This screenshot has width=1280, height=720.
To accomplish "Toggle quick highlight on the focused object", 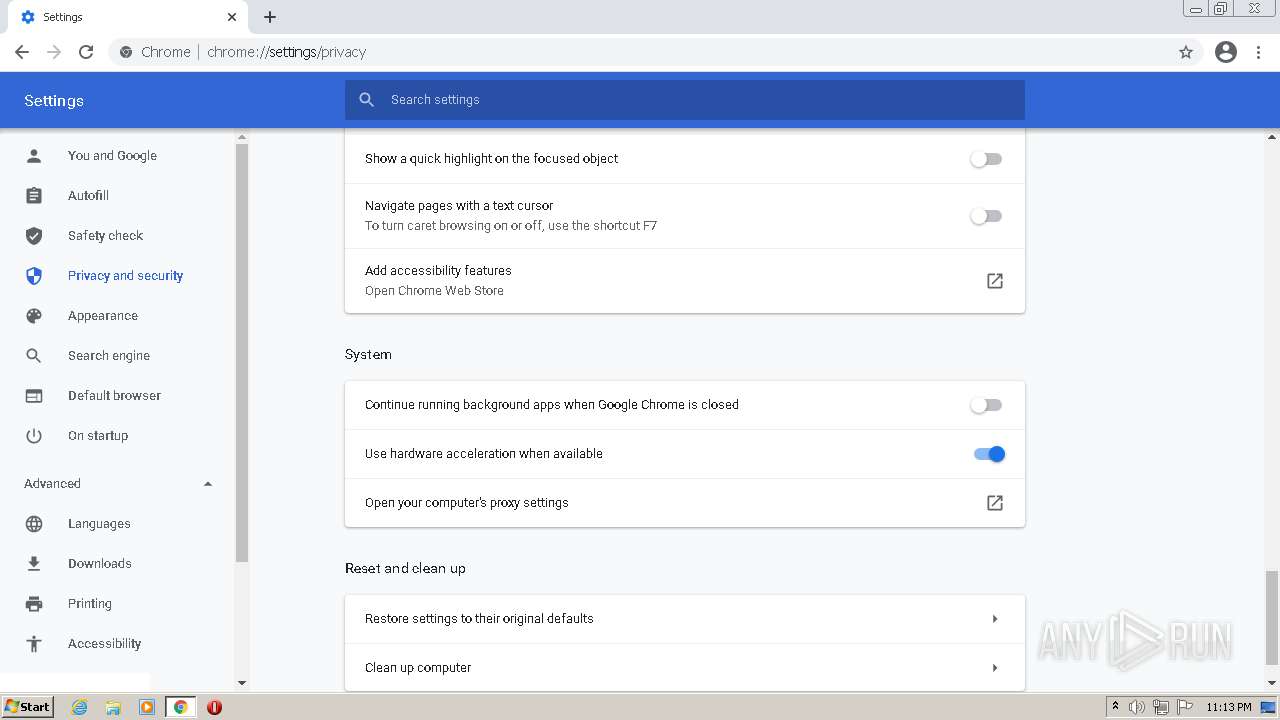I will (987, 159).
